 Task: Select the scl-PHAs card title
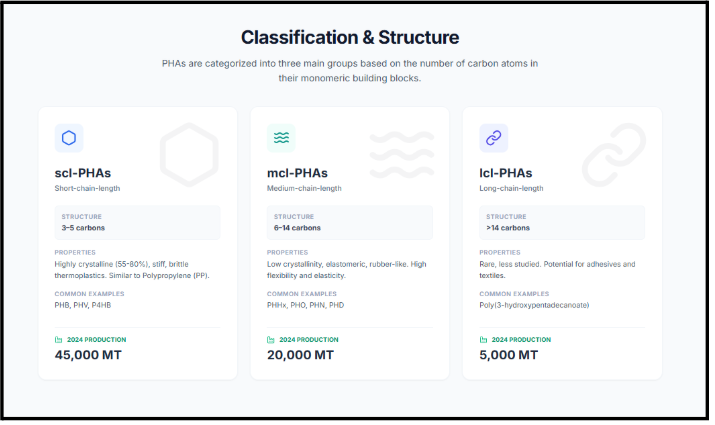(85, 173)
